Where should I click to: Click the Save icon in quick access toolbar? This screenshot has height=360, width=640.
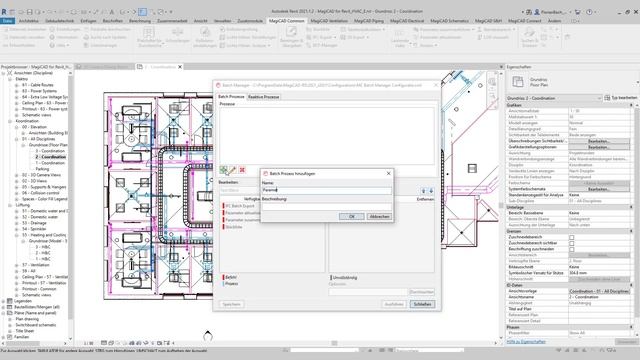(30, 12)
